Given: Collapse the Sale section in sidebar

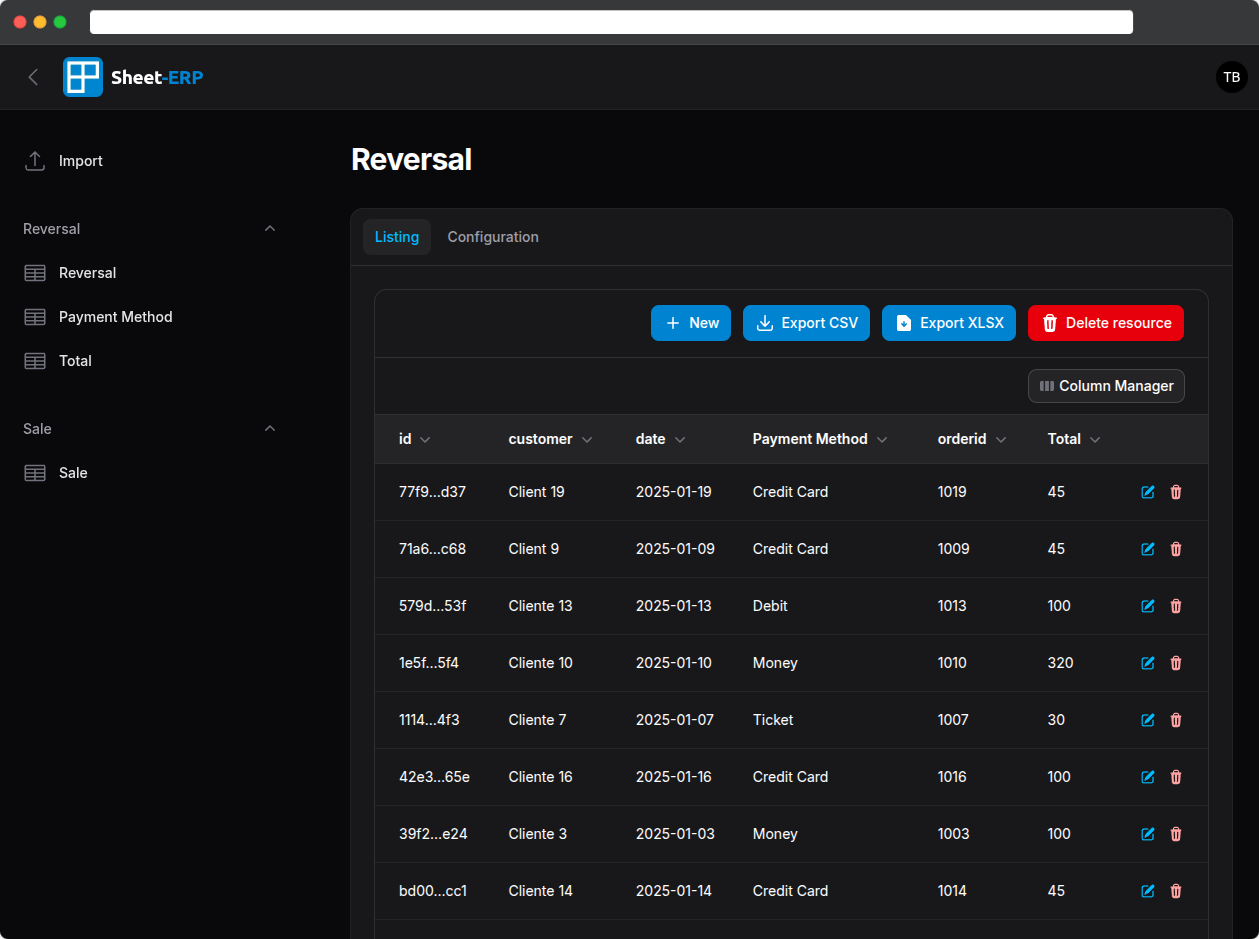Looking at the screenshot, I should point(269,428).
